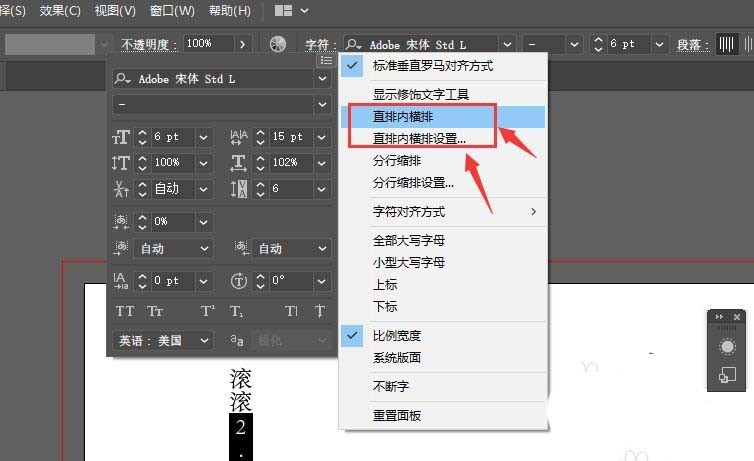Screen dimensions: 754x461
Task: Enable the 系统版面 option
Action: pyautogui.click(x=396, y=357)
